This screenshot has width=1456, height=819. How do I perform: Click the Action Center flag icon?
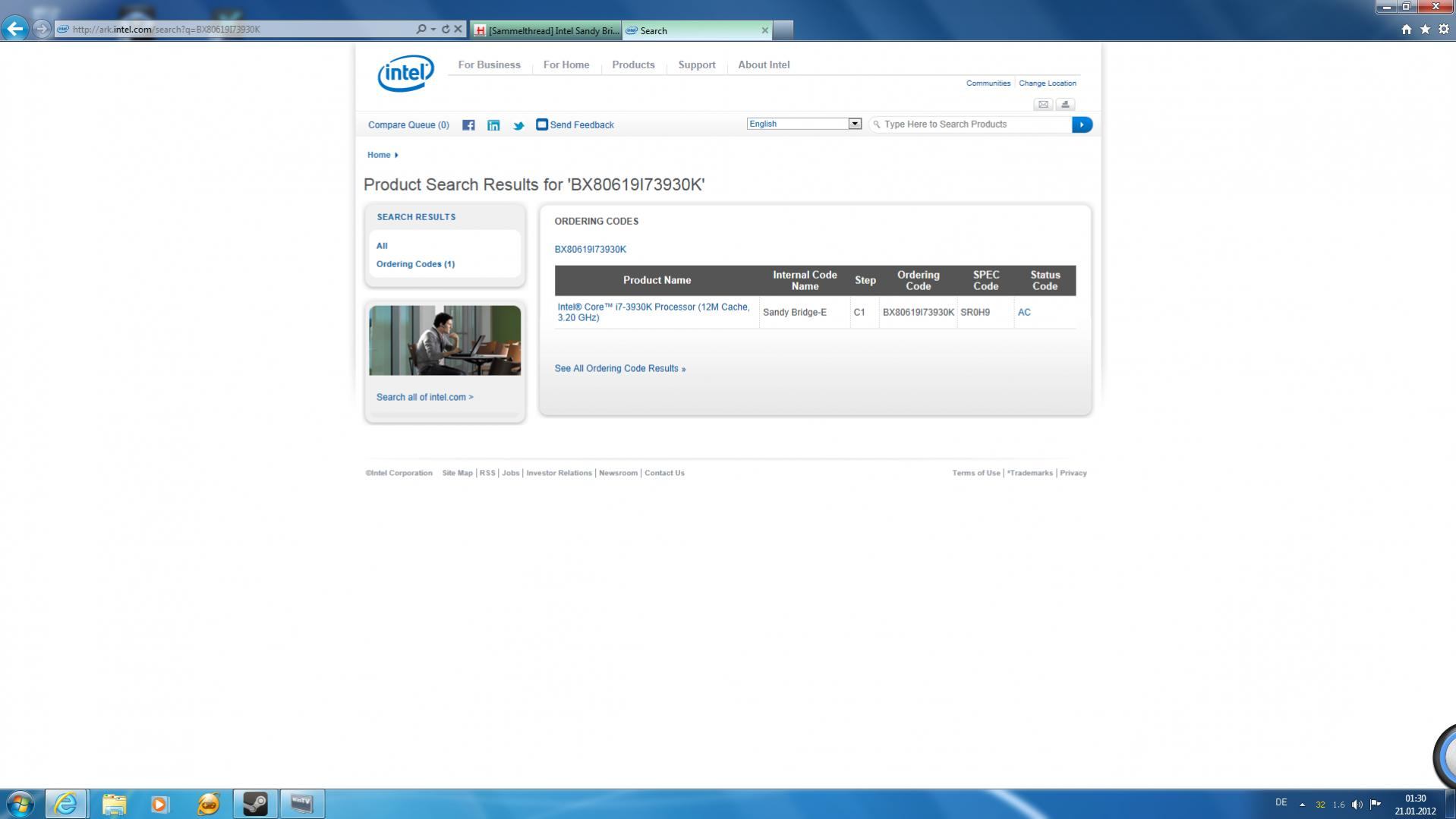(1375, 805)
